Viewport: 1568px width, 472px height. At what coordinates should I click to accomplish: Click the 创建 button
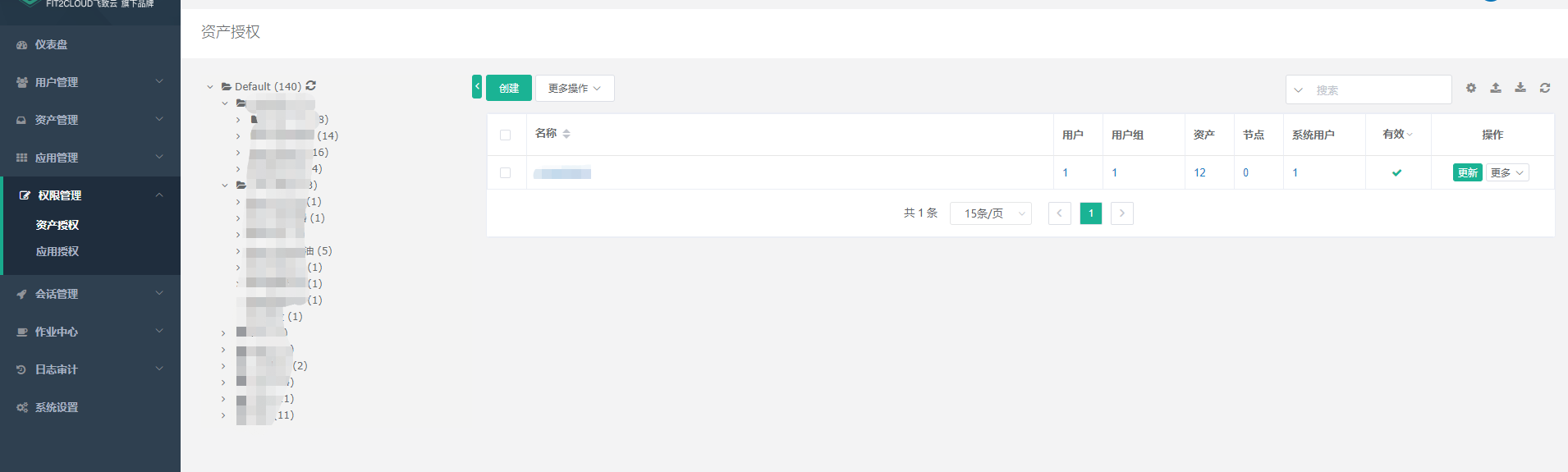[509, 88]
